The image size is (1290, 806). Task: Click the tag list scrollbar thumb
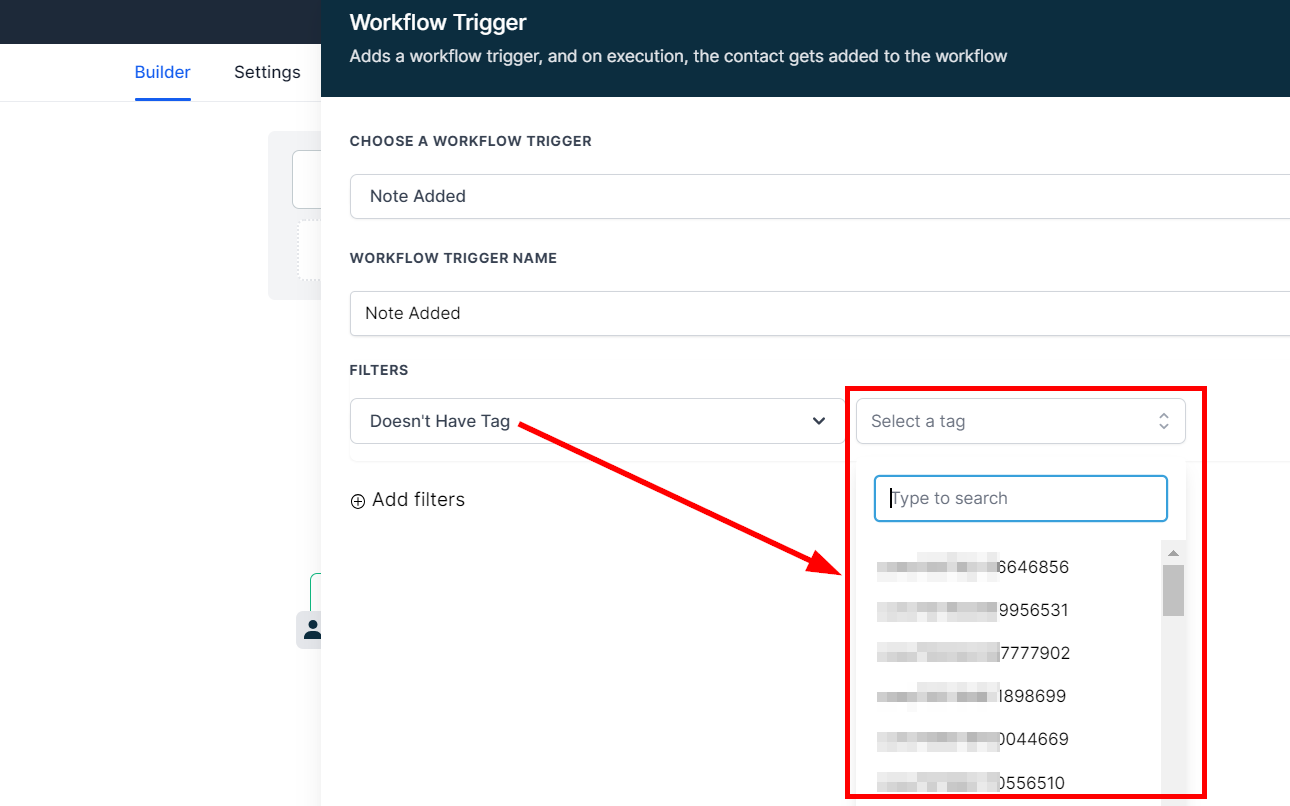(1173, 590)
